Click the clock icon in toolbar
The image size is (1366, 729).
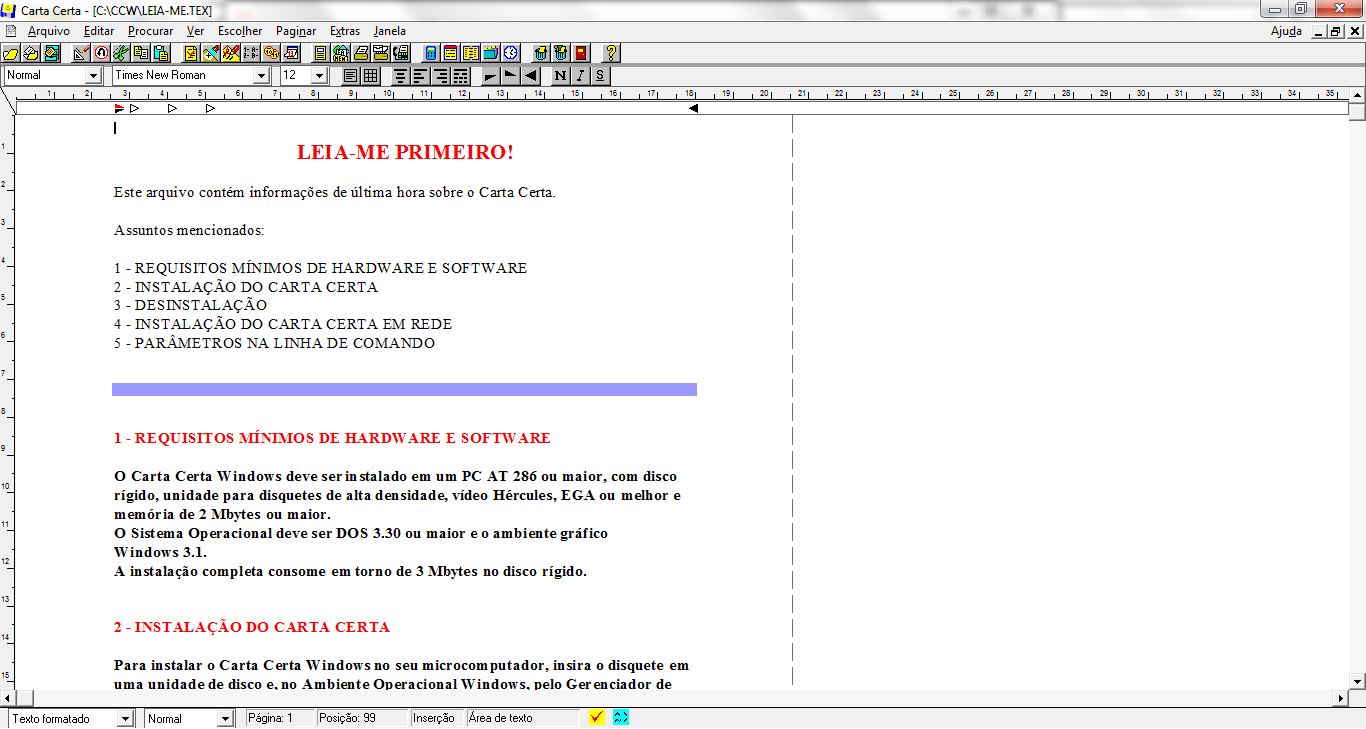point(511,53)
